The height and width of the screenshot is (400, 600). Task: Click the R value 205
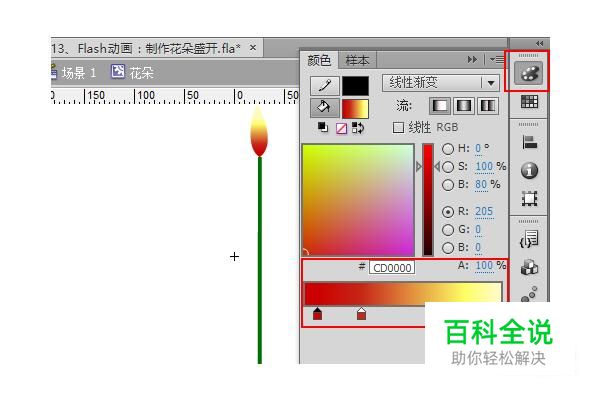(484, 211)
